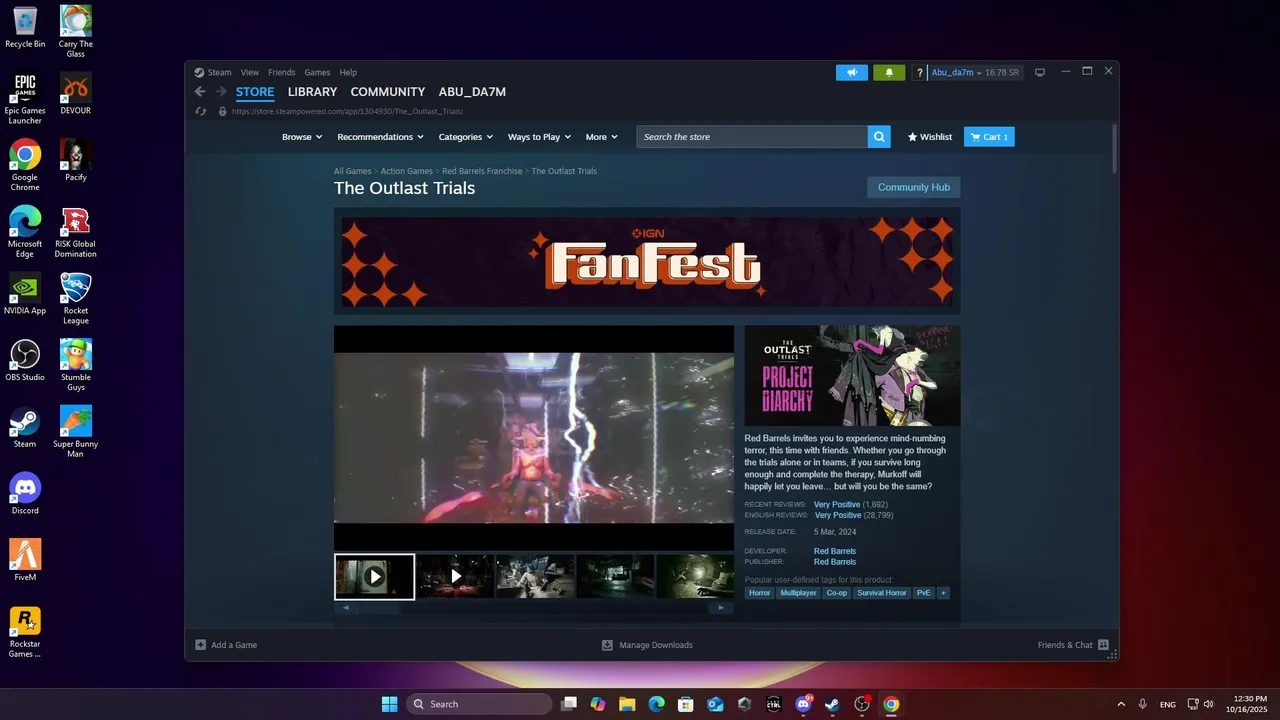
Task: Open Stumble Guys desktop icon
Action: 76,366
